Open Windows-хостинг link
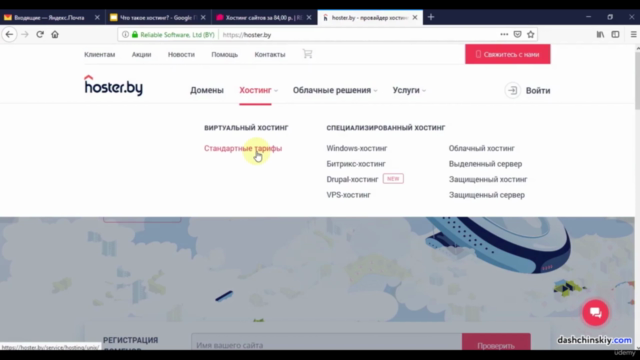This screenshot has height=360, width=640. pyautogui.click(x=357, y=148)
